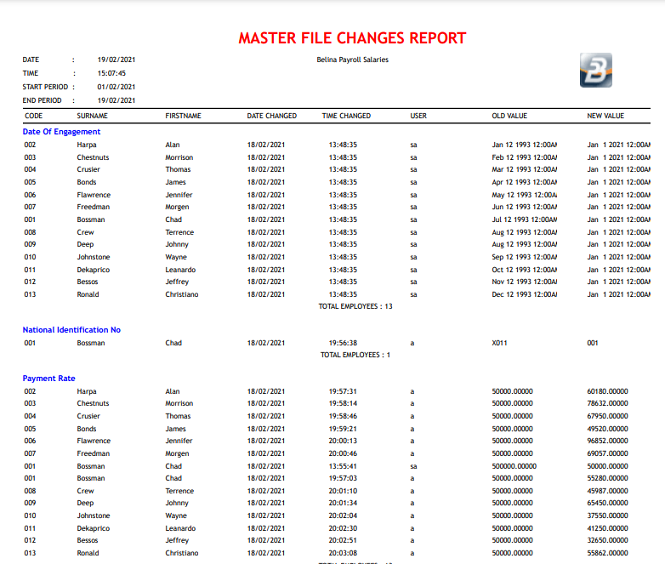Click old value Jul 12 1993 for Bossman
The width and height of the screenshot is (665, 564).
tap(524, 220)
